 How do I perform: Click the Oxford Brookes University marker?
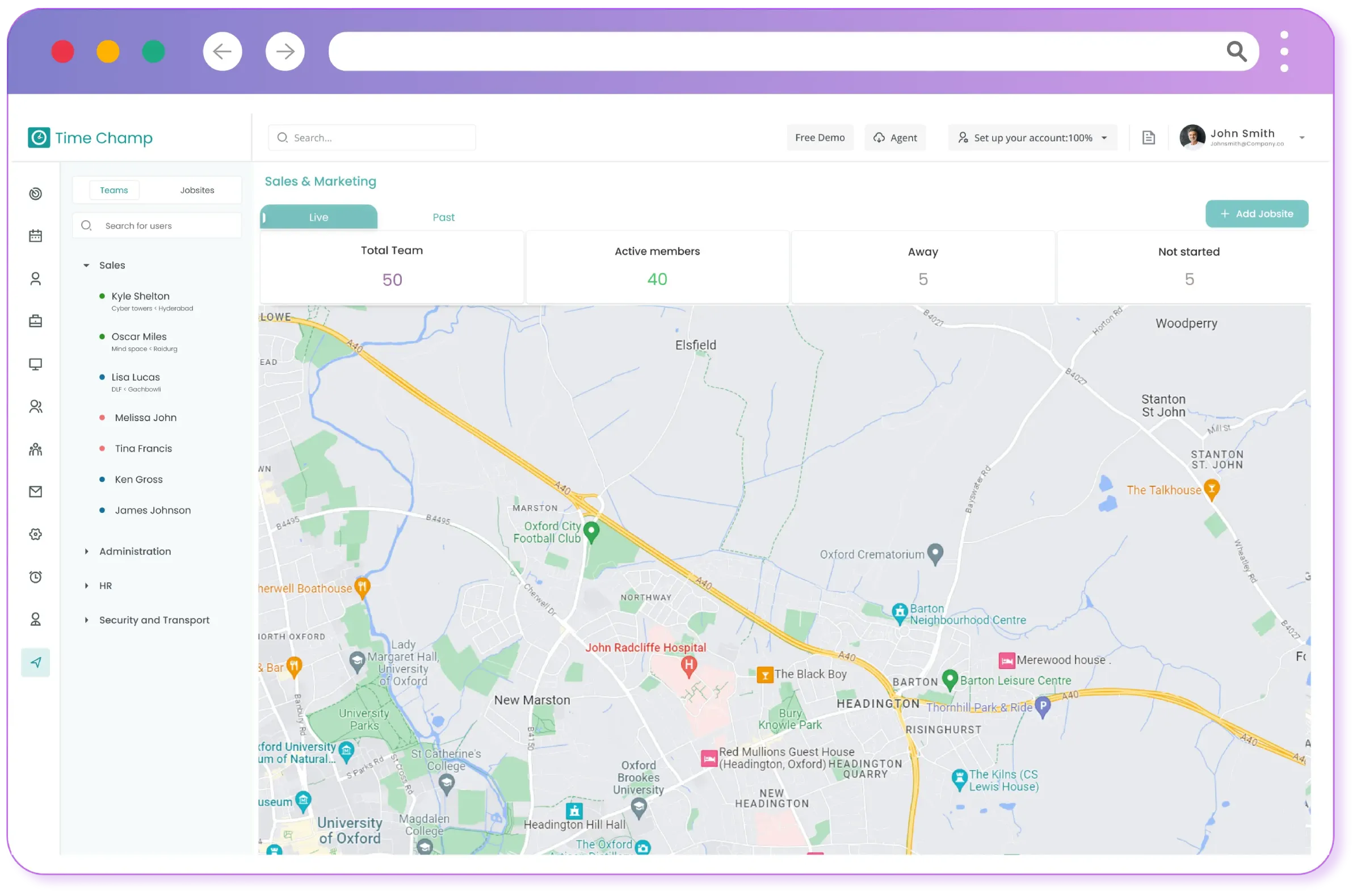pyautogui.click(x=639, y=809)
